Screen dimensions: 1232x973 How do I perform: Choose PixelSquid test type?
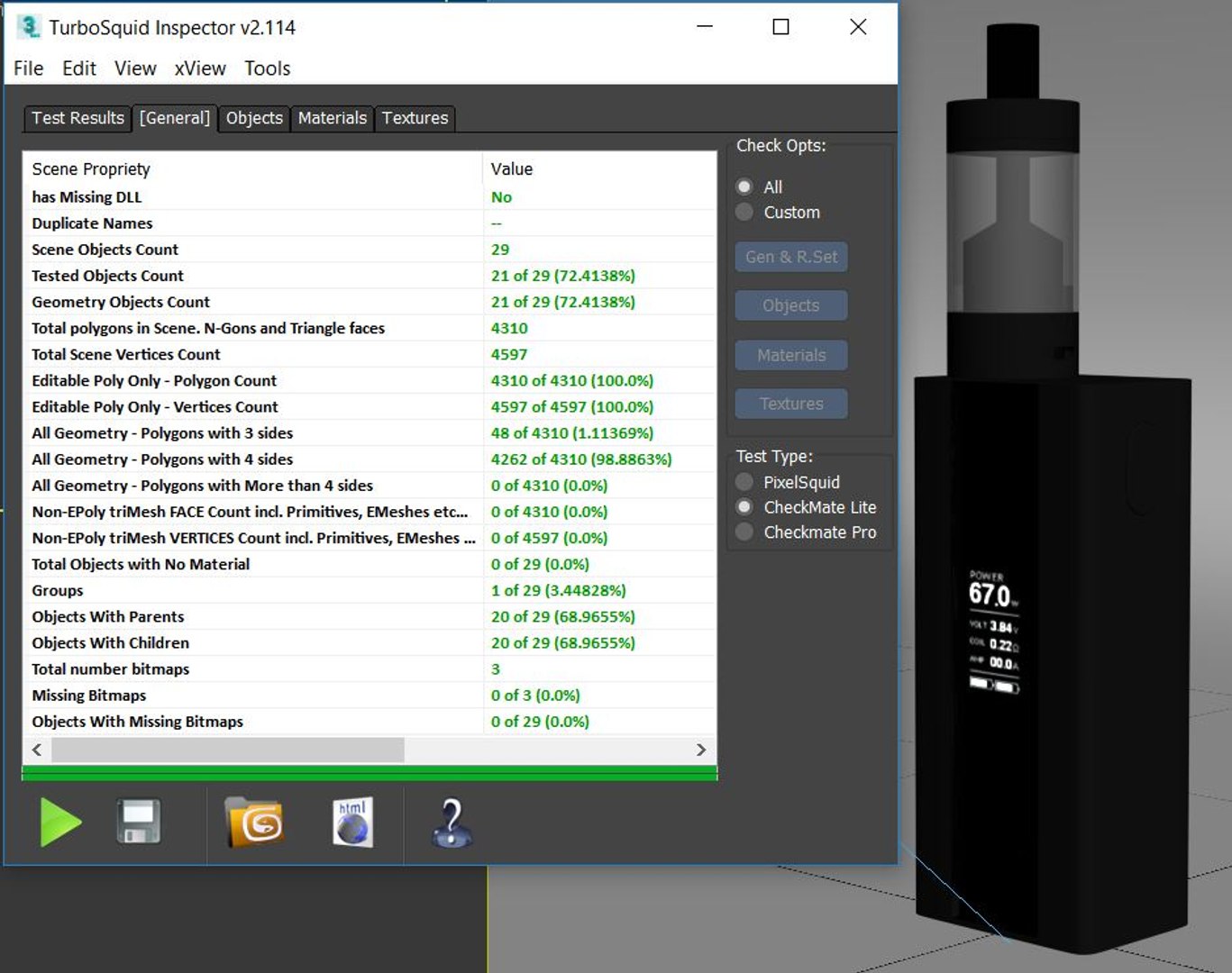(744, 482)
